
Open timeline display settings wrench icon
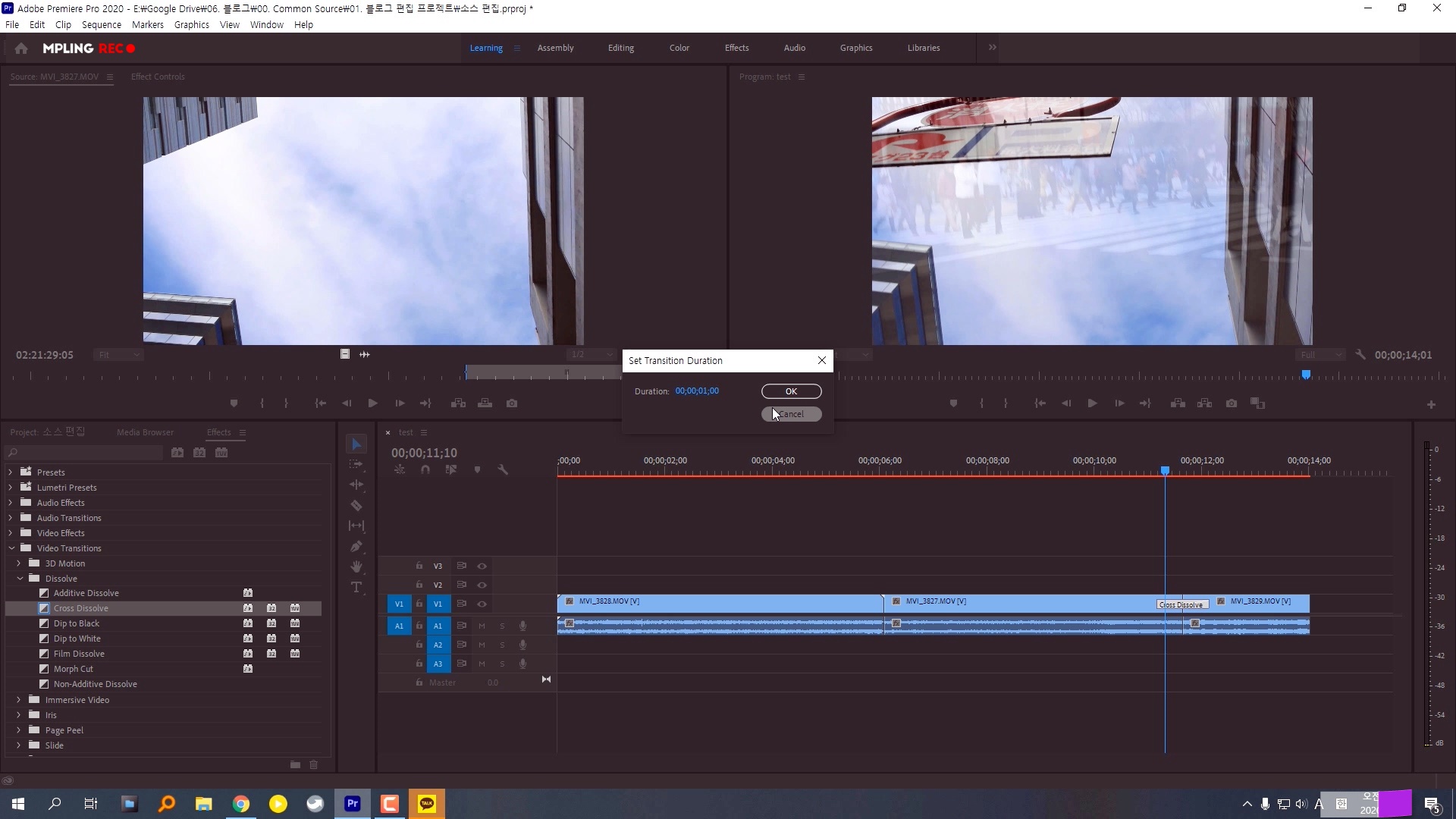coord(503,469)
